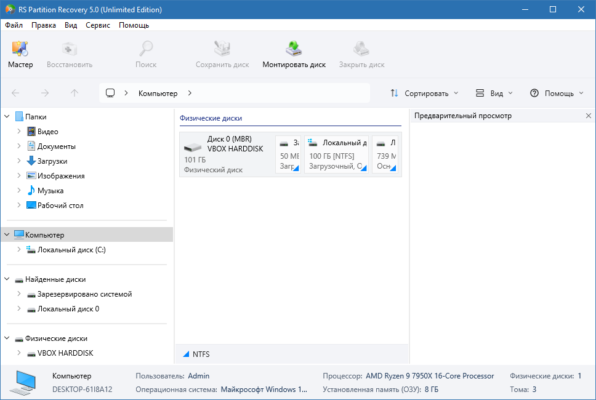Go back with the left arrow
The height and width of the screenshot is (400, 596).
pyautogui.click(x=16, y=93)
